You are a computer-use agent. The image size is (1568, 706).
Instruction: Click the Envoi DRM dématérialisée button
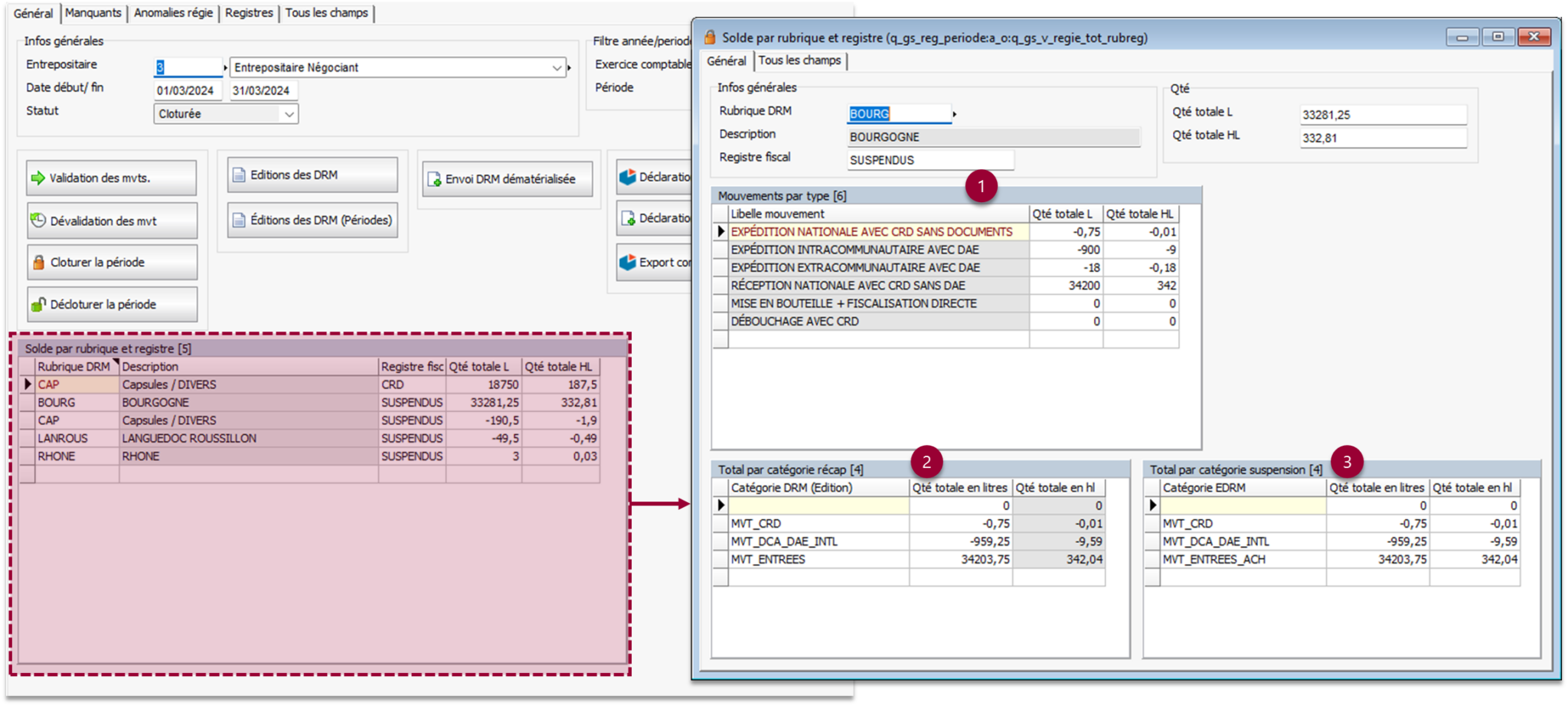(x=508, y=179)
